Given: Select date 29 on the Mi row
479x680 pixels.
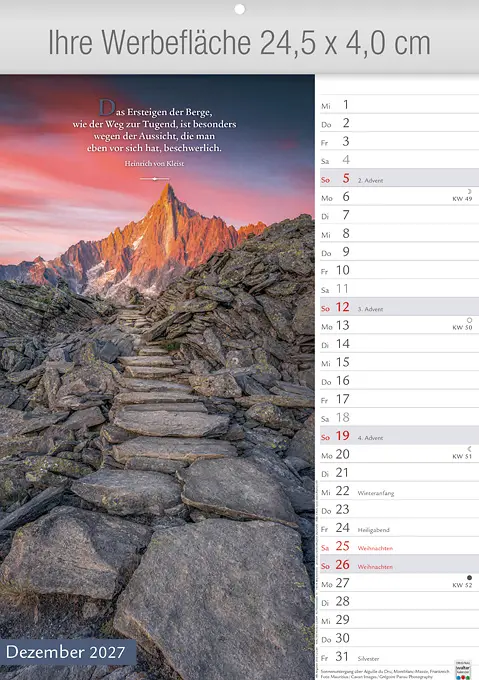Looking at the screenshot, I should tap(342, 619).
